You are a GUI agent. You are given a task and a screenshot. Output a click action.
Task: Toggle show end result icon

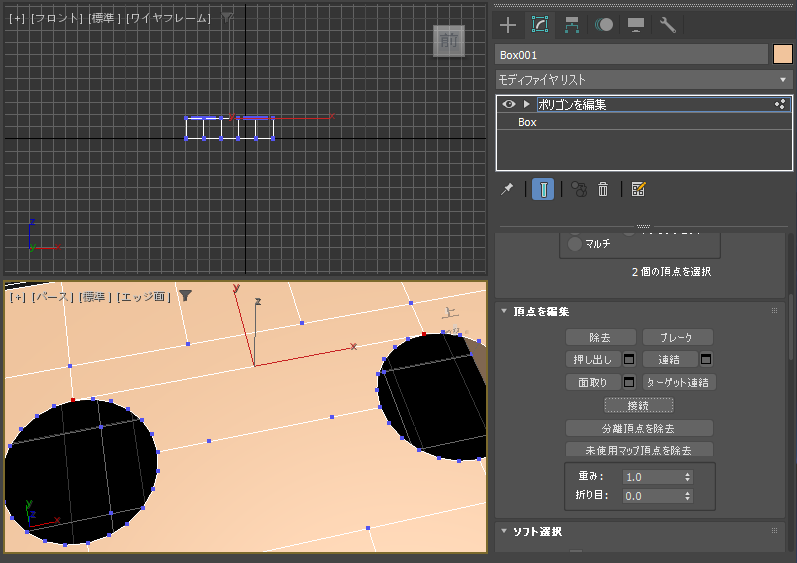(543, 190)
